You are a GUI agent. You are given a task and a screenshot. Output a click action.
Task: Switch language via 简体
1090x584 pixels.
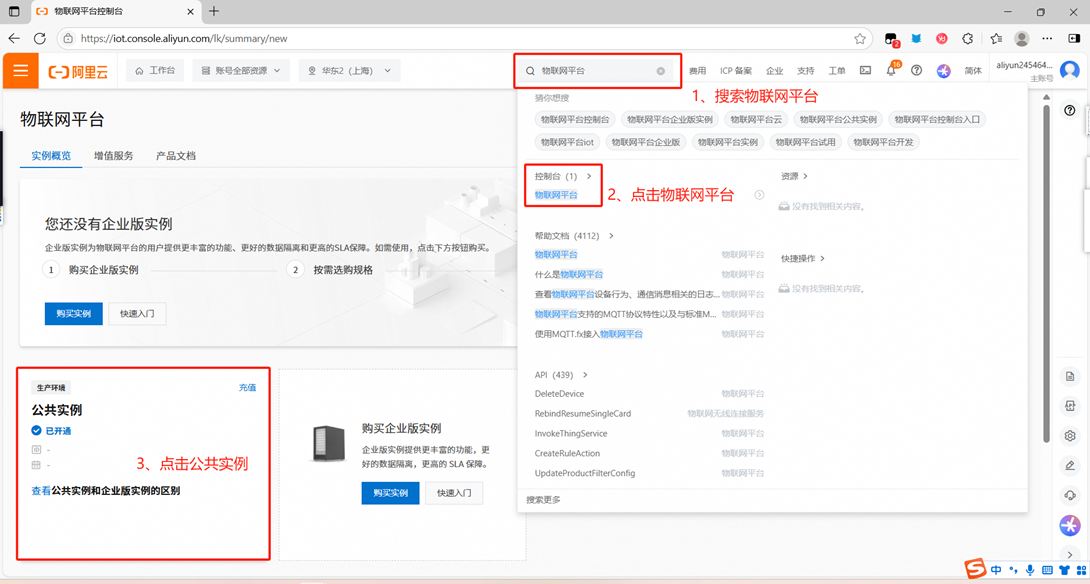click(973, 71)
